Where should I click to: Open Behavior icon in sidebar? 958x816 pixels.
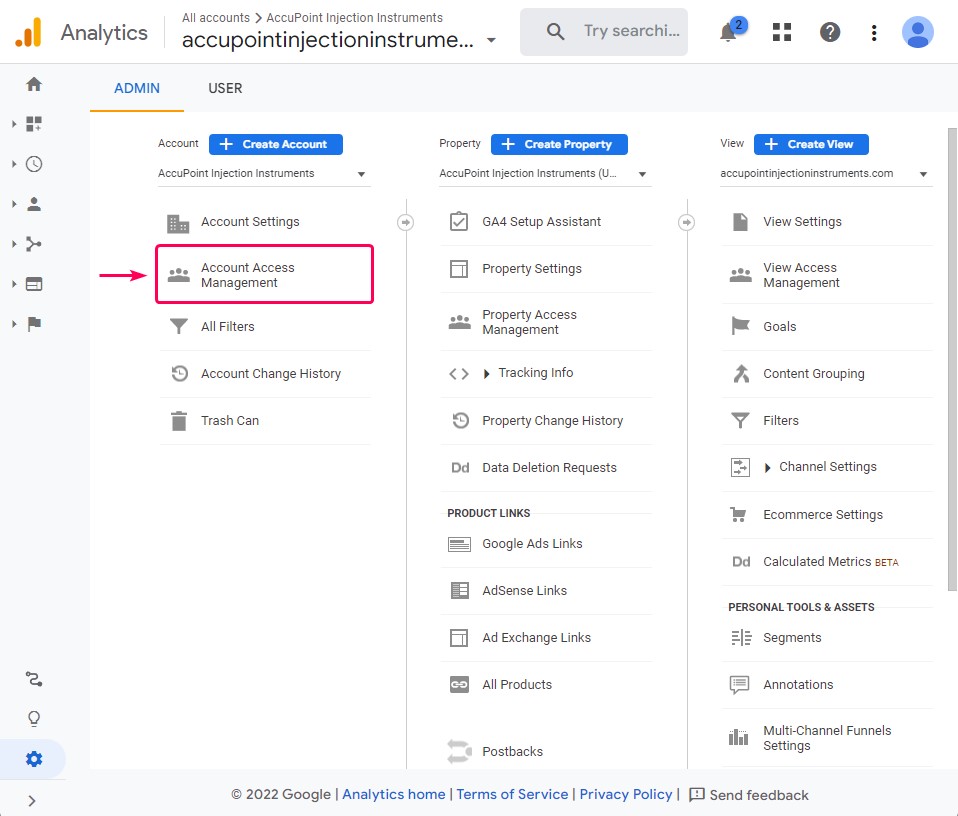pos(34,284)
